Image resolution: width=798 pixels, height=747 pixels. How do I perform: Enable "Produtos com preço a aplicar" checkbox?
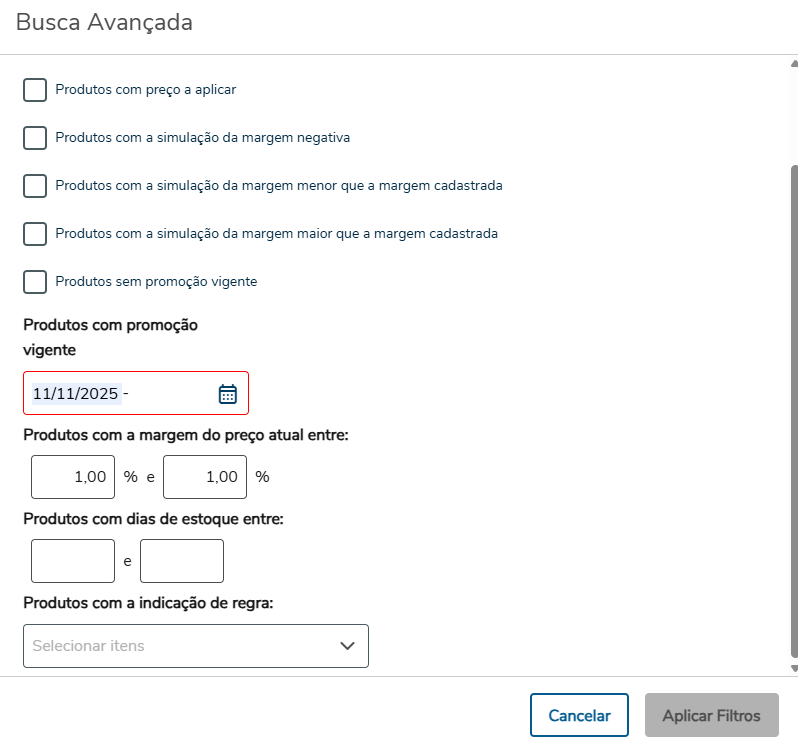tap(35, 90)
